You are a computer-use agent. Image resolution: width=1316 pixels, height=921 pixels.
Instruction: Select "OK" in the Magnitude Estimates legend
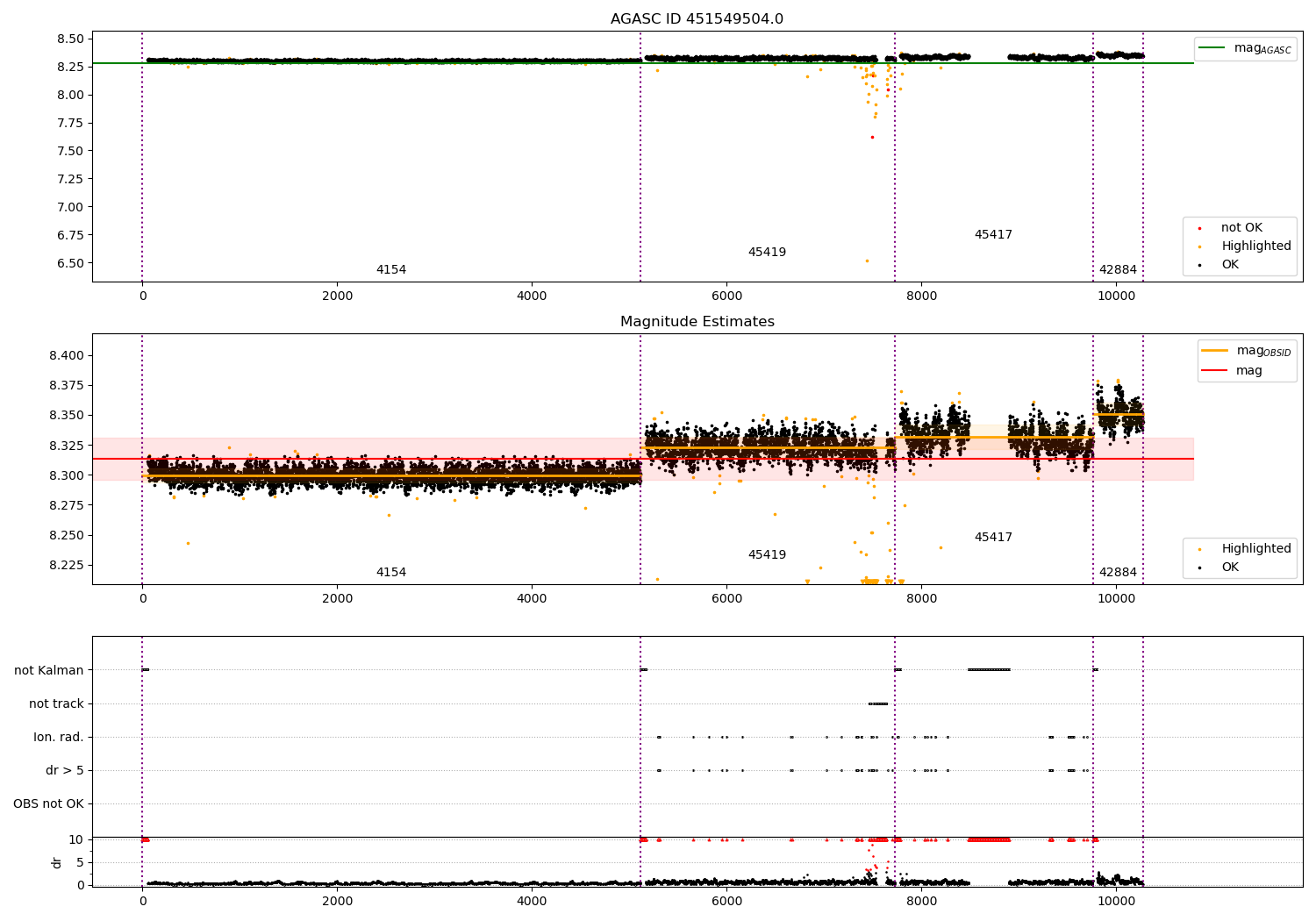click(x=1230, y=568)
